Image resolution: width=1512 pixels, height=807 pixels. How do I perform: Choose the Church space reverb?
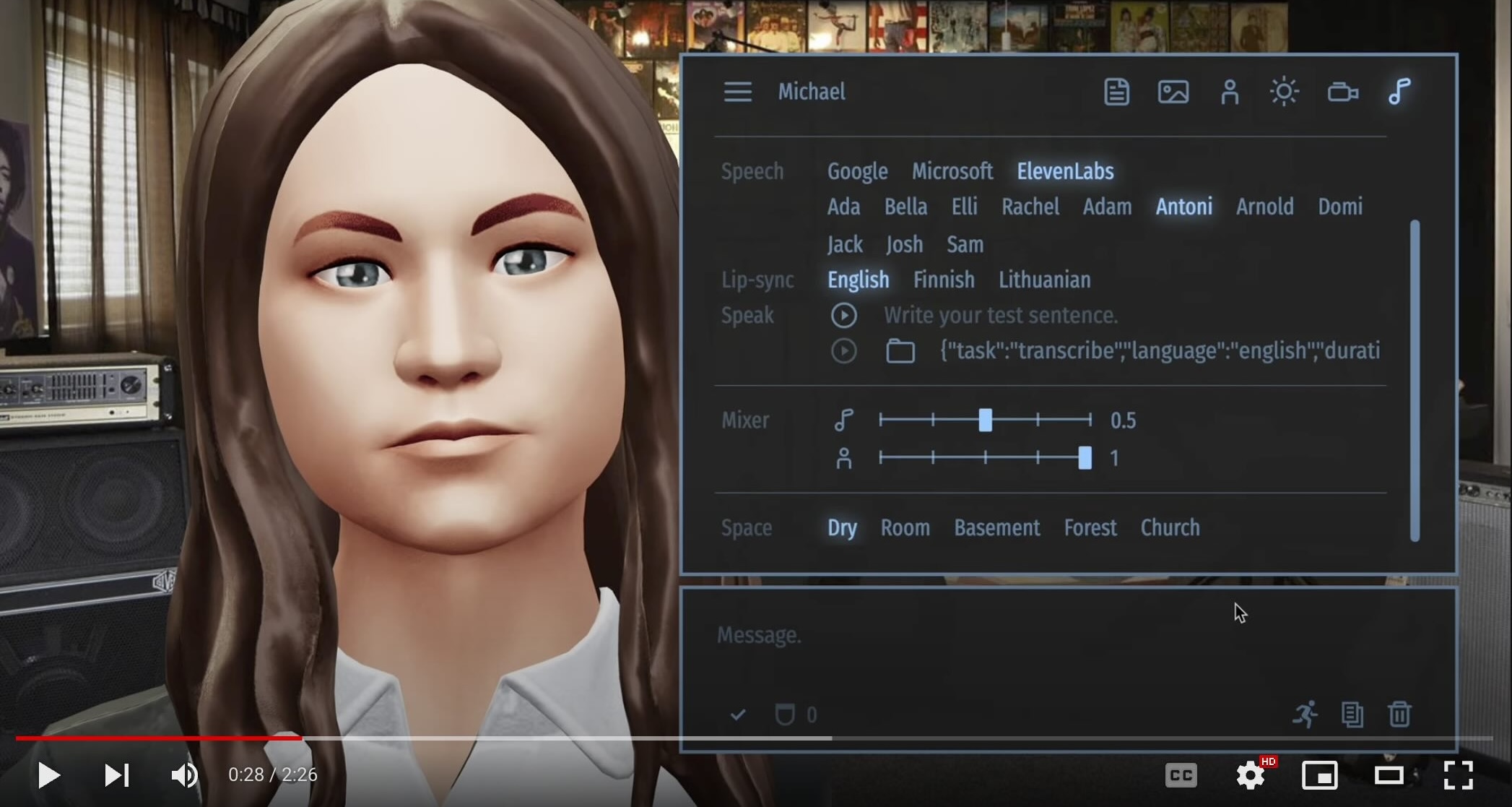pyautogui.click(x=1170, y=528)
